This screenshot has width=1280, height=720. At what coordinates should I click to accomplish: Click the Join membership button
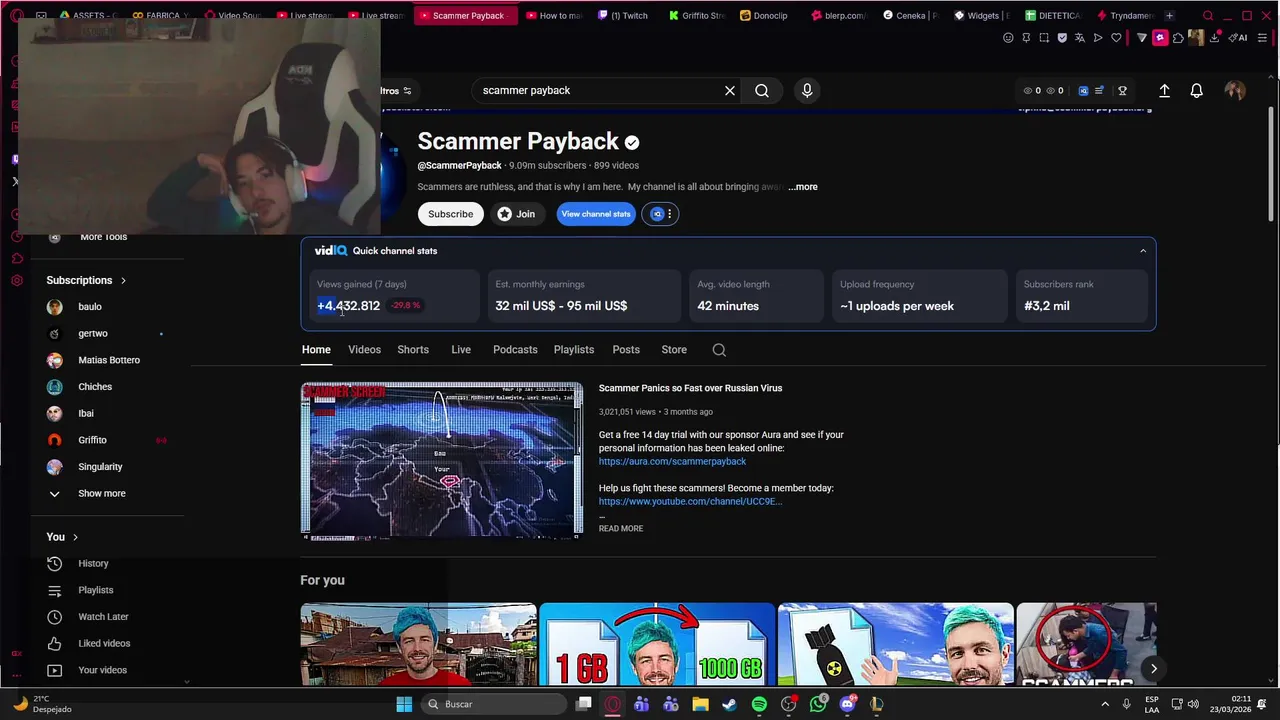516,214
